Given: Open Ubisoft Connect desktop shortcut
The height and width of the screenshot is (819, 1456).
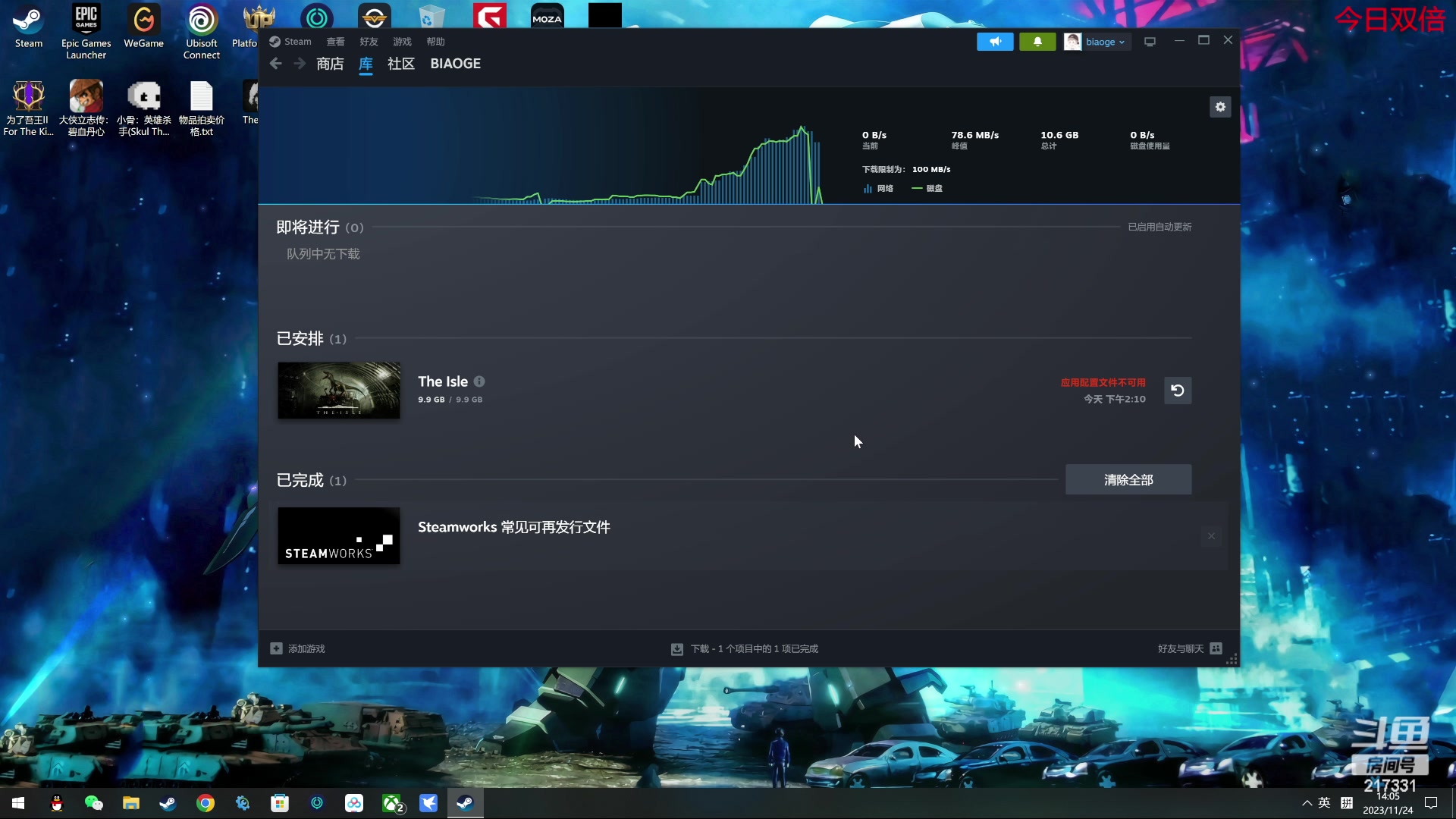Looking at the screenshot, I should tap(202, 32).
